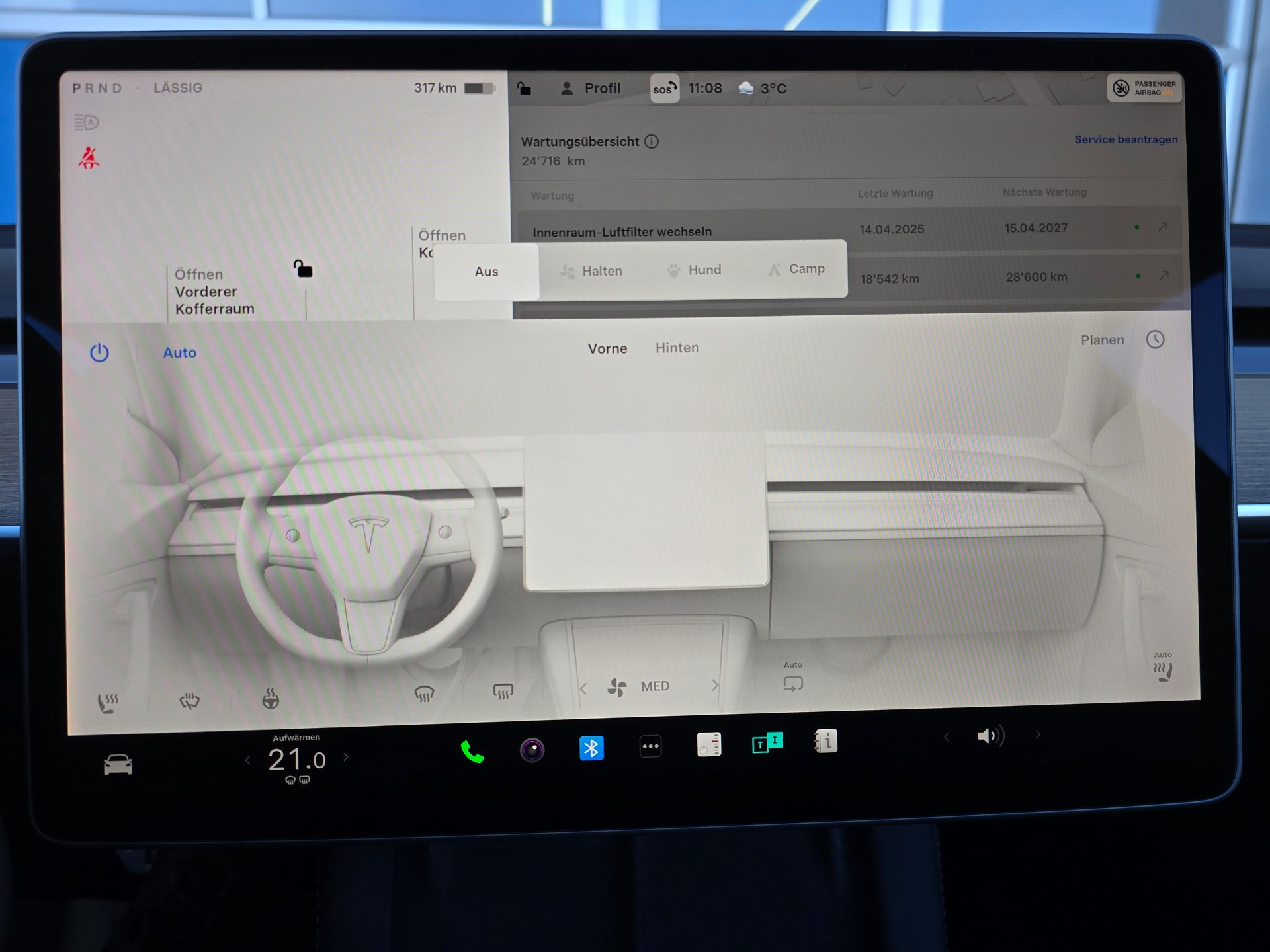
Task: Tap the PRND gear indicator
Action: coord(97,88)
